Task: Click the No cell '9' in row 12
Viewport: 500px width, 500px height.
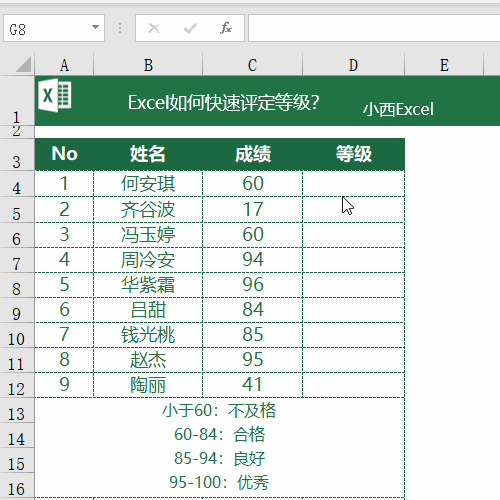Action: click(x=64, y=385)
